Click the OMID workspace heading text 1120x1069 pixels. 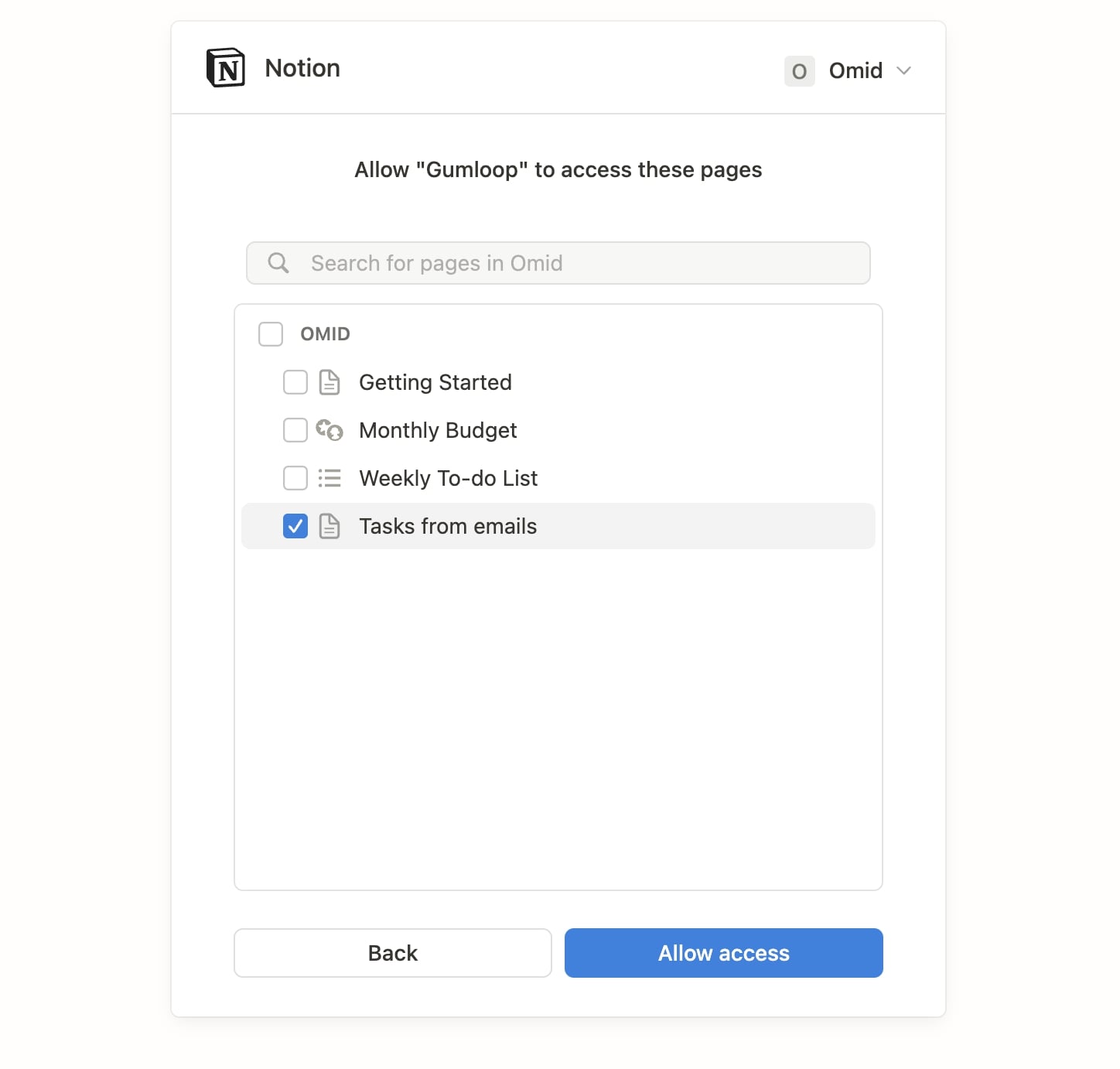pos(325,334)
